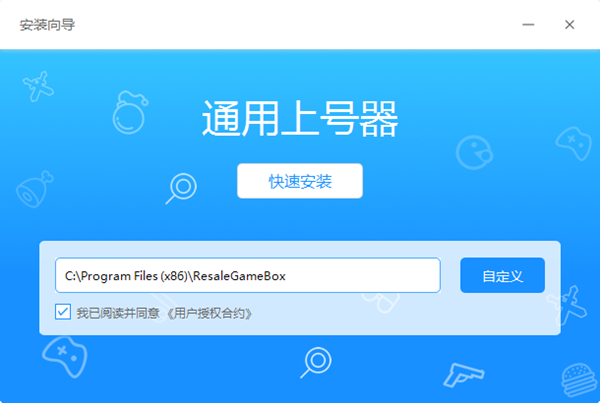Click the airplane icon next to 自定义
600x403 pixels.
point(569,301)
